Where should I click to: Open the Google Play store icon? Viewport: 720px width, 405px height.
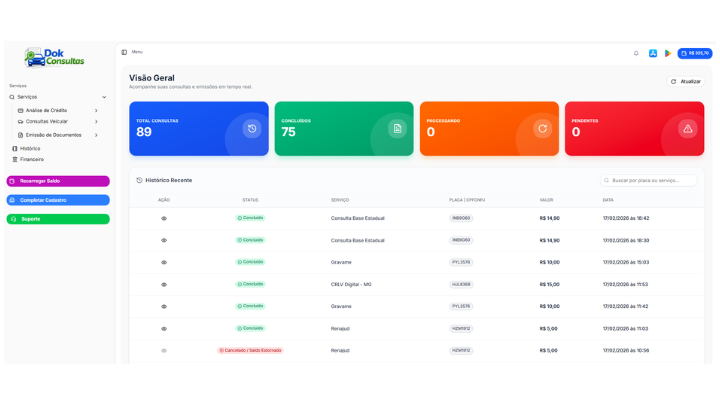[x=667, y=53]
